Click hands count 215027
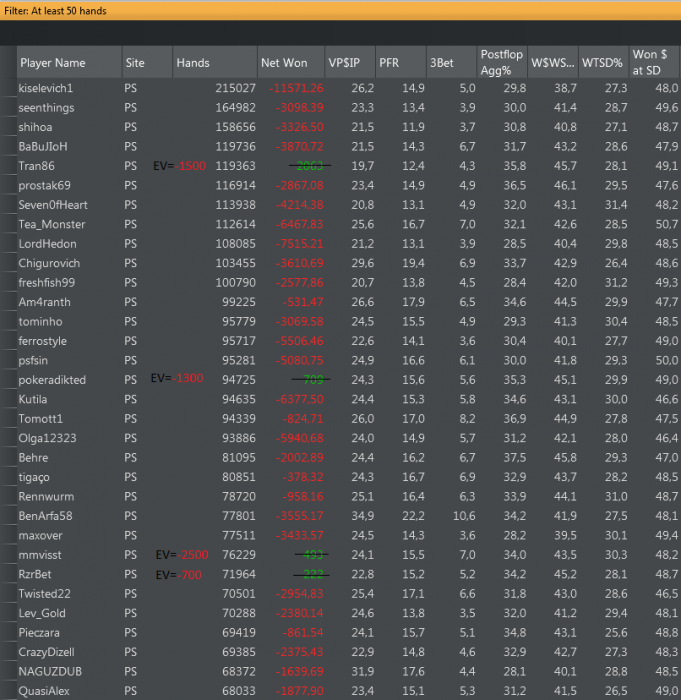The image size is (681, 700). (x=236, y=88)
